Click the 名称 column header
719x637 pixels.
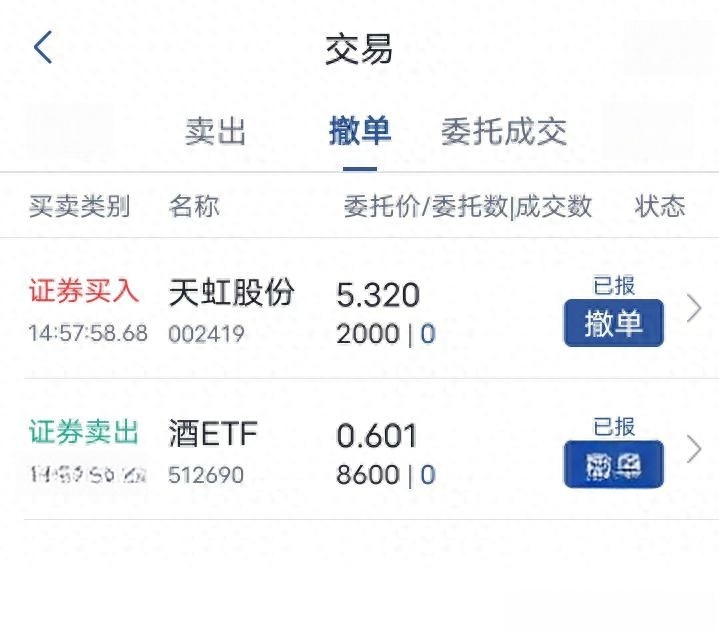point(194,205)
